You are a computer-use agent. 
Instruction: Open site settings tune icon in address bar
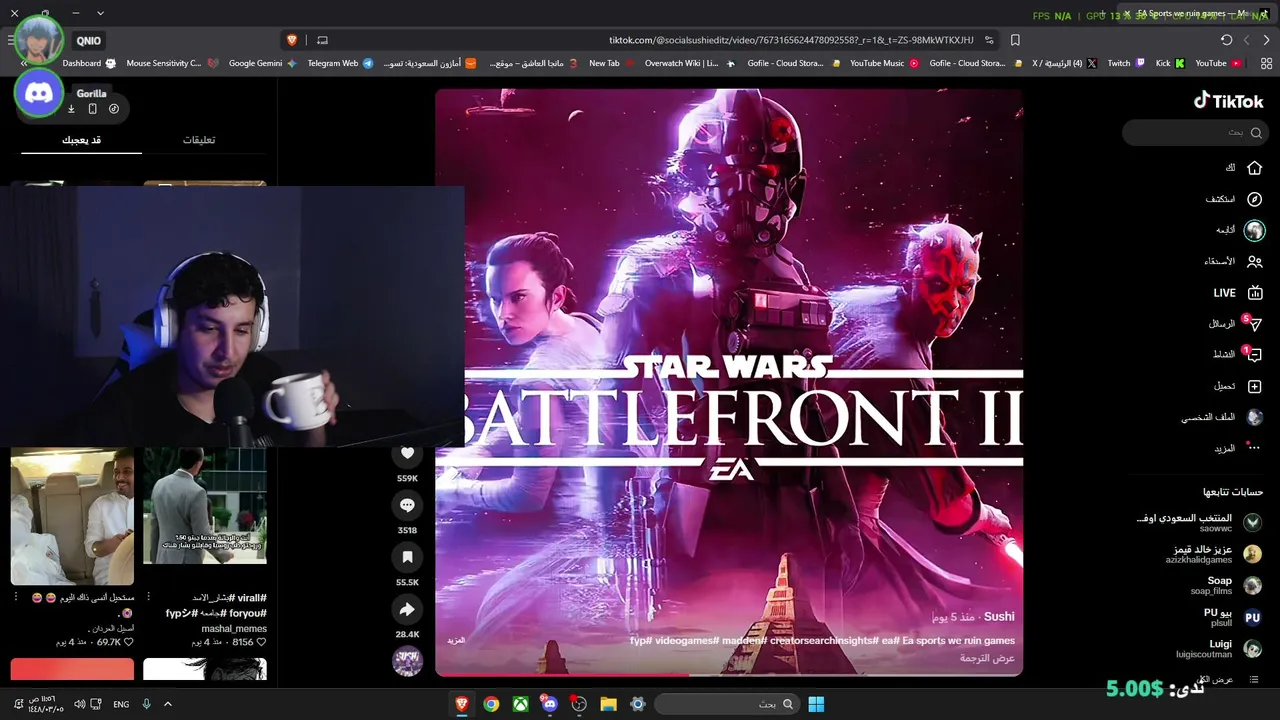coord(989,40)
